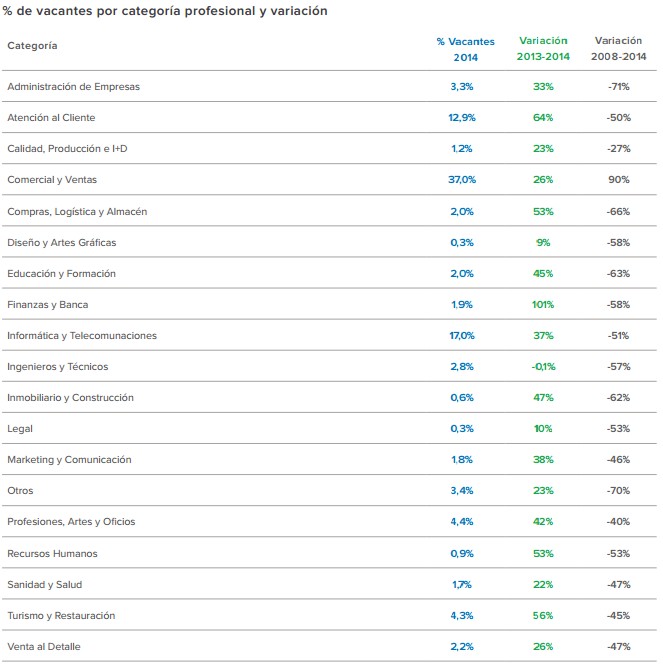Image resolution: width=663 pixels, height=669 pixels.
Task: Select the Venta al Detalle row label
Action: 43,647
